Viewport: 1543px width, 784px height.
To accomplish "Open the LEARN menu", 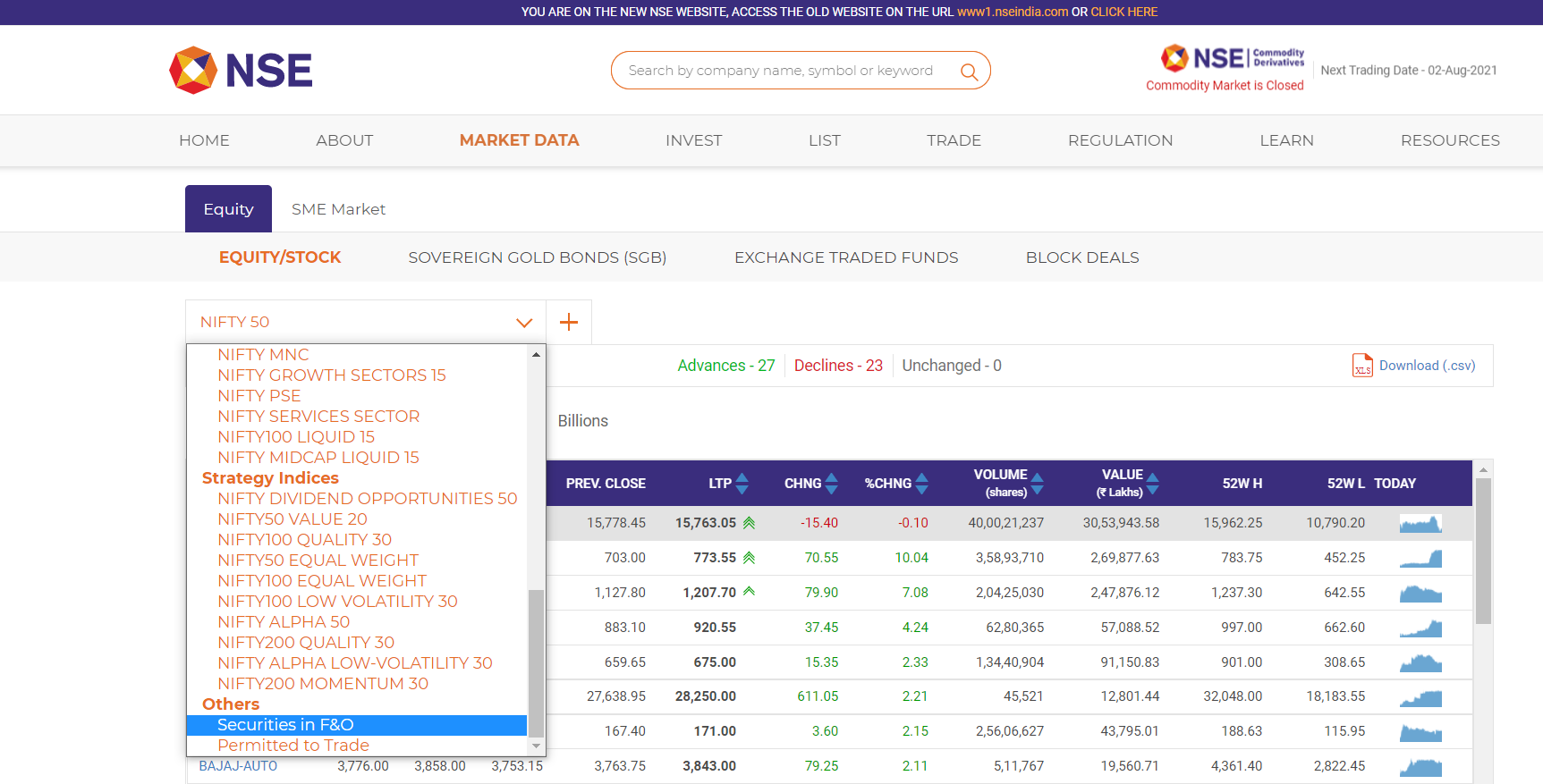I will tap(1287, 140).
